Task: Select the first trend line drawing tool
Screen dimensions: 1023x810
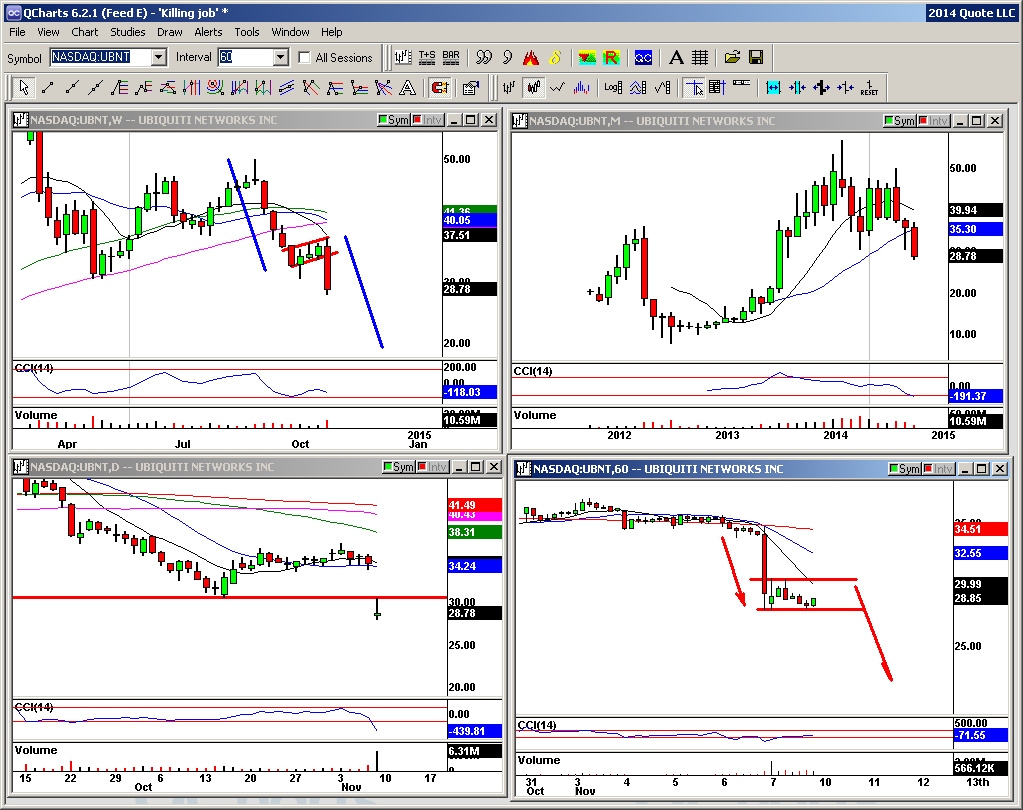Action: (x=48, y=87)
